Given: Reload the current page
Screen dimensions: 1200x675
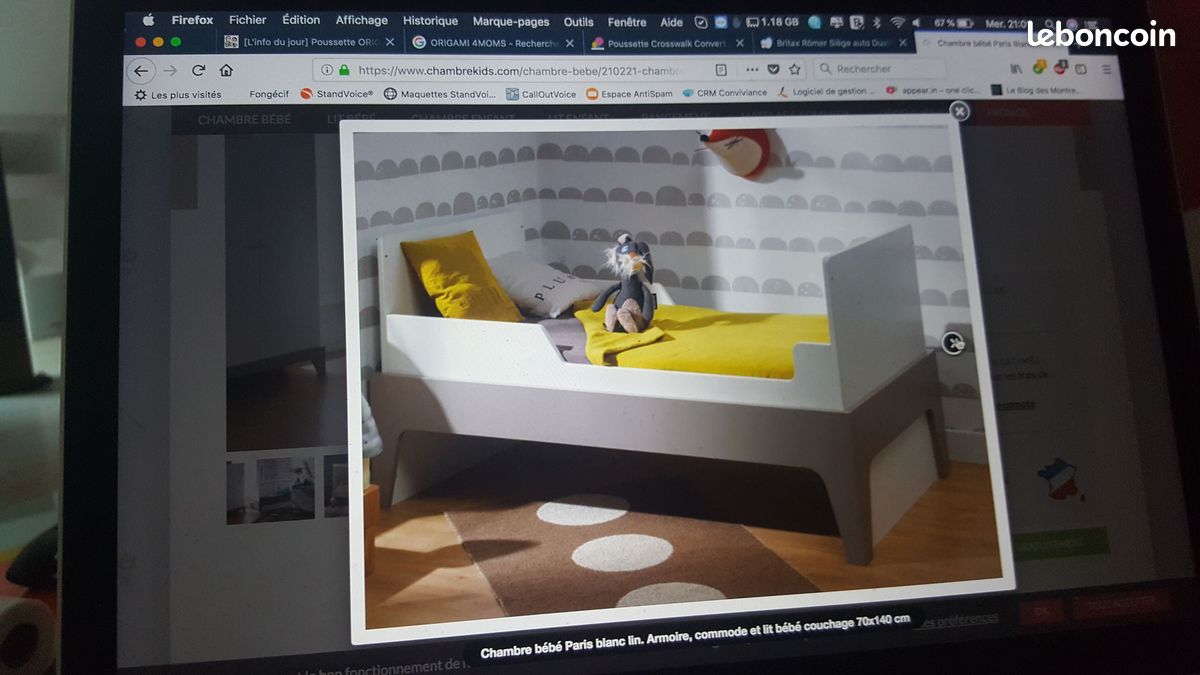Looking at the screenshot, I should click(x=198, y=70).
